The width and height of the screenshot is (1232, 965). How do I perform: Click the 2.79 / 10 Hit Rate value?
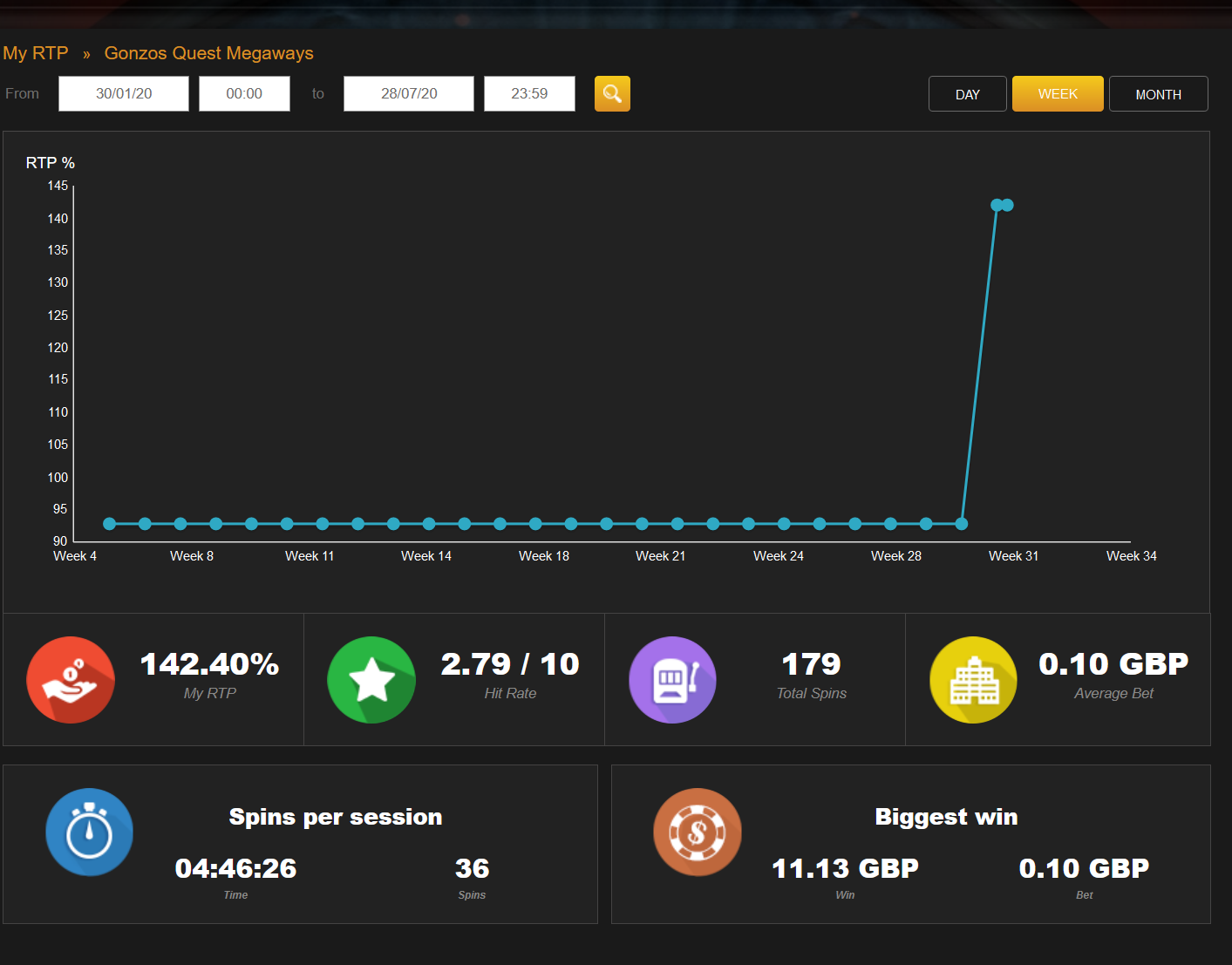point(510,664)
